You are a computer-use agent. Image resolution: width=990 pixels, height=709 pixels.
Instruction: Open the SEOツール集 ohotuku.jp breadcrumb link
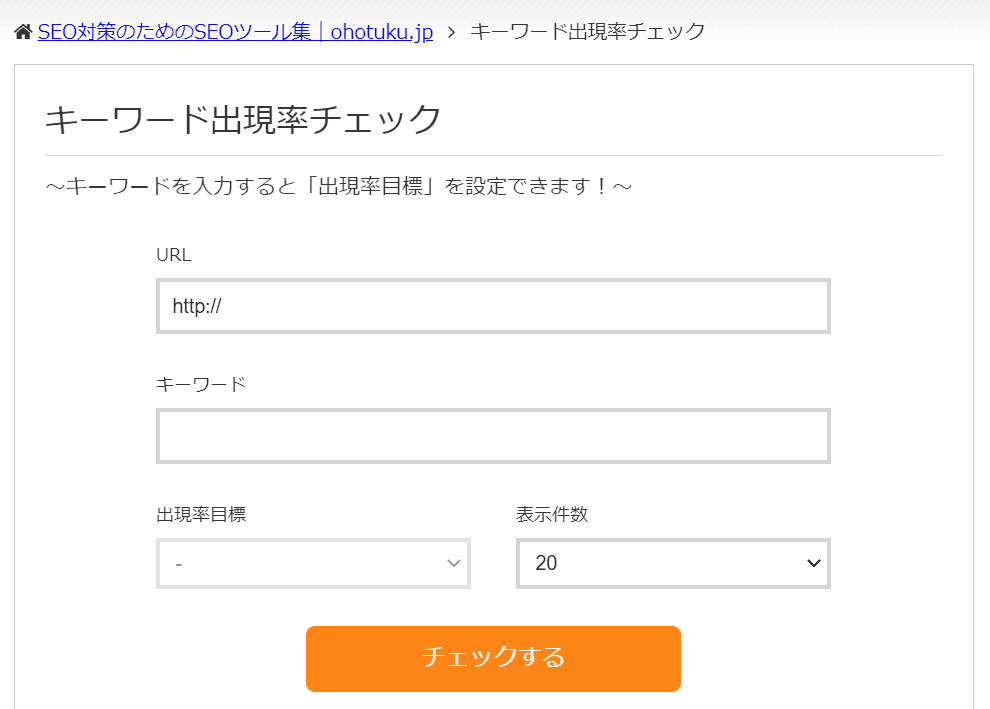[x=235, y=32]
